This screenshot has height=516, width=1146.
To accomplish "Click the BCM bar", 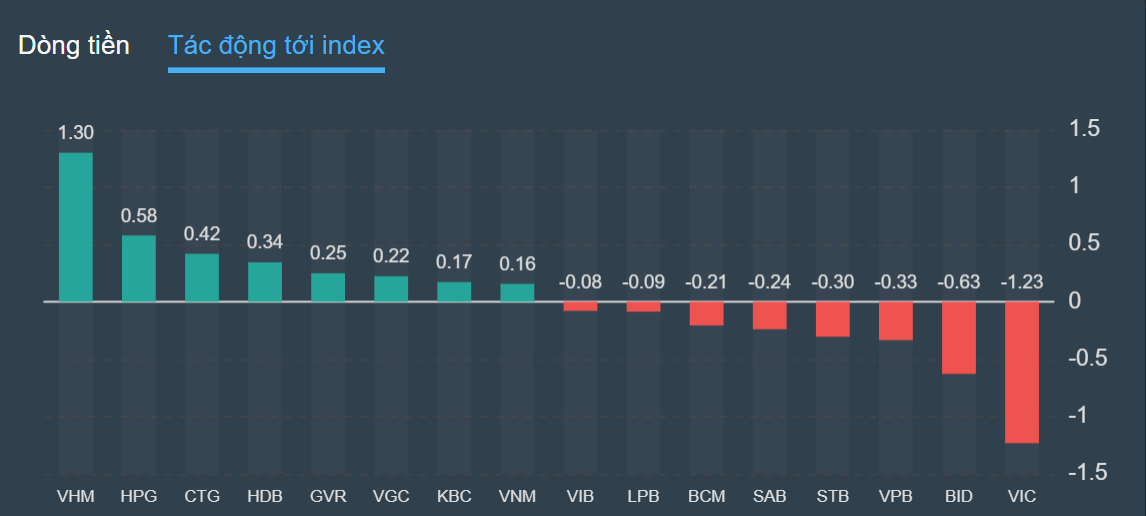I will click(706, 313).
